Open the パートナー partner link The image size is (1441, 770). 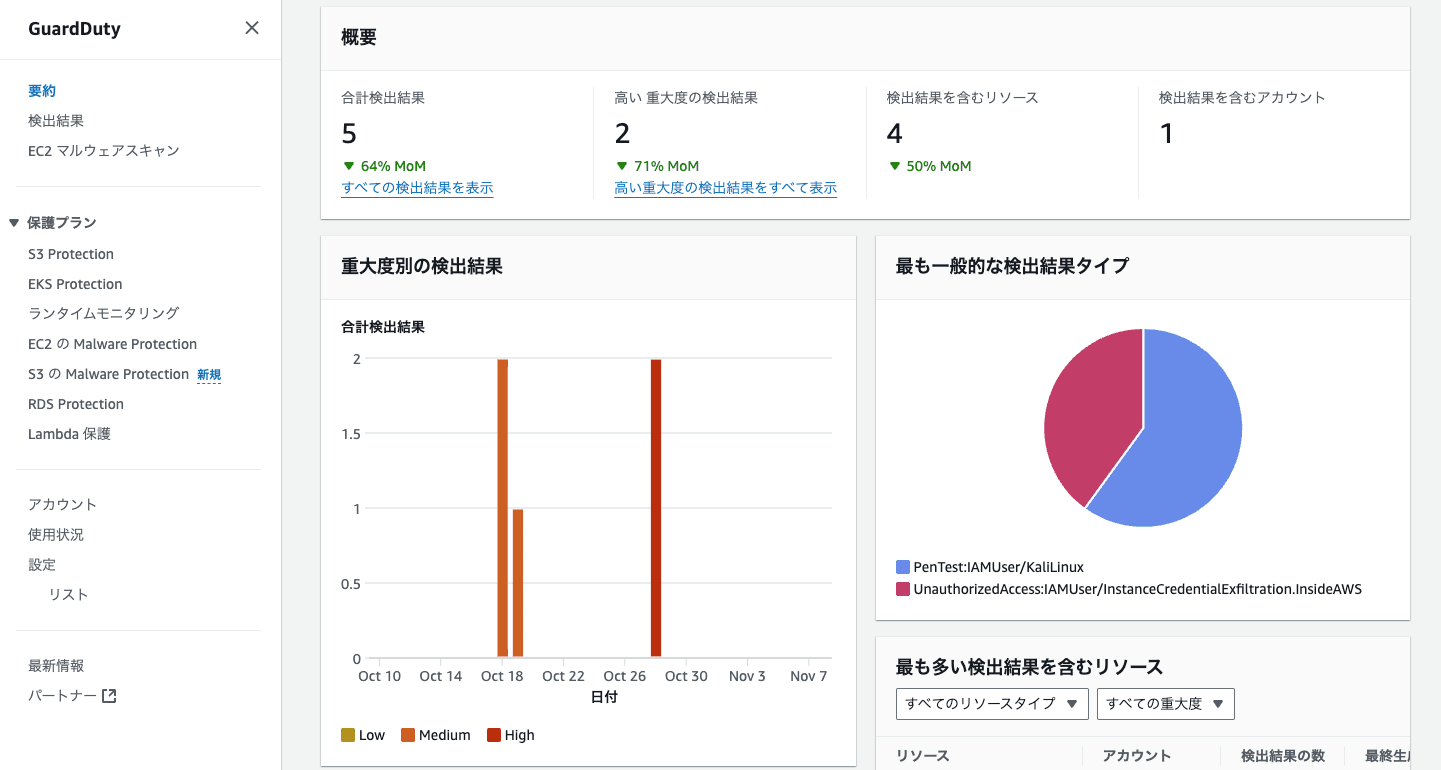pyautogui.click(x=62, y=696)
